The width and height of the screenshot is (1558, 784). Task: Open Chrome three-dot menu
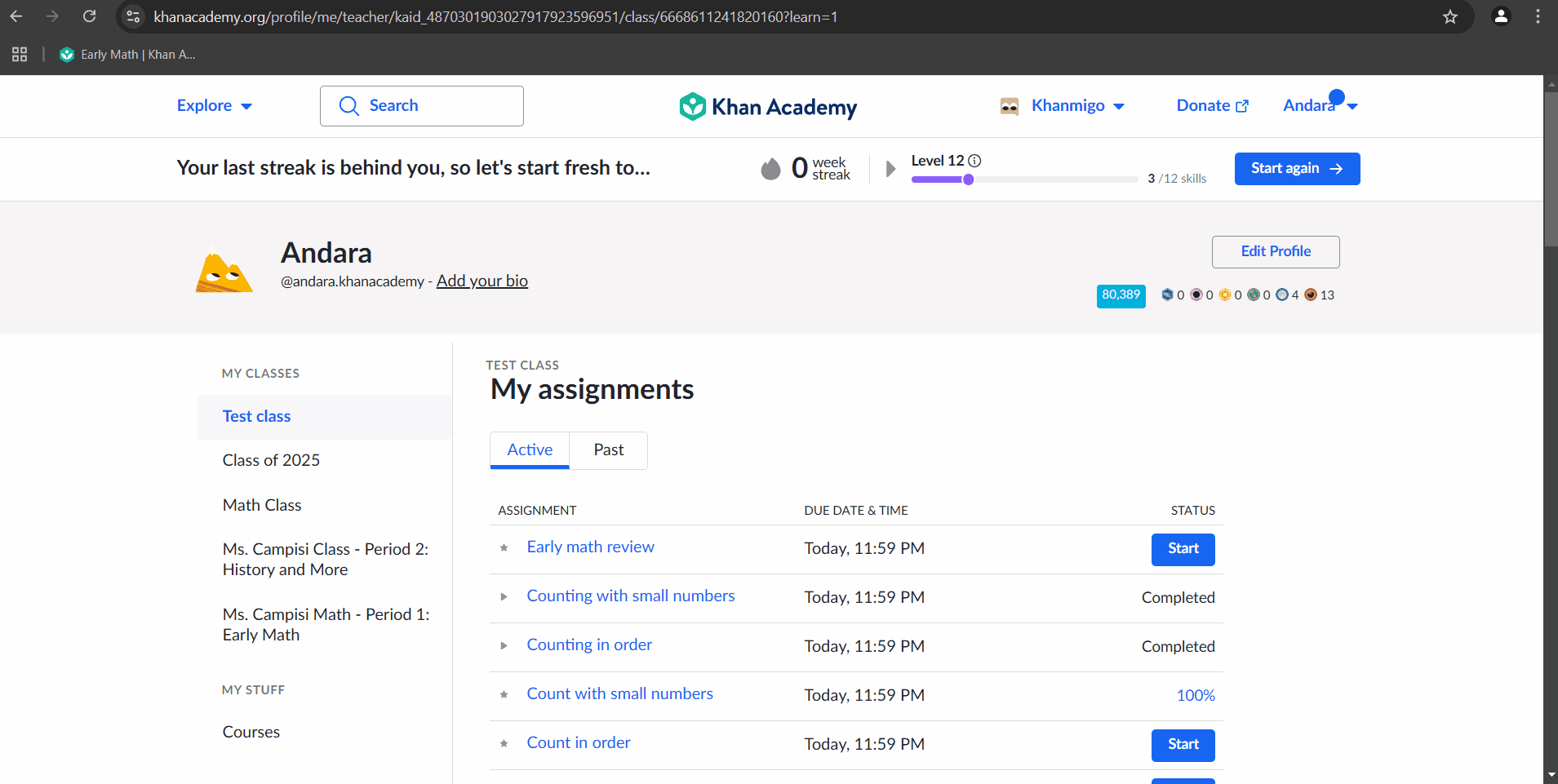[1538, 16]
